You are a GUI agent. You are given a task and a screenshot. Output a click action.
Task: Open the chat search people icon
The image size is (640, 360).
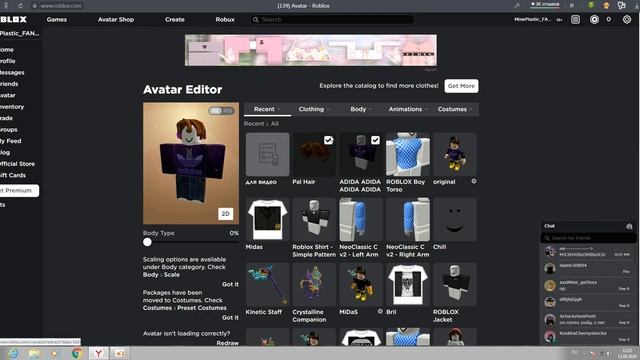coord(629,226)
